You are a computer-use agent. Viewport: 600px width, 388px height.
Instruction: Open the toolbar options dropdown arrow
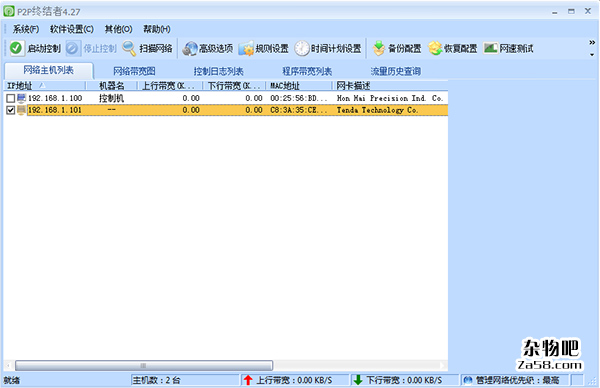592,55
